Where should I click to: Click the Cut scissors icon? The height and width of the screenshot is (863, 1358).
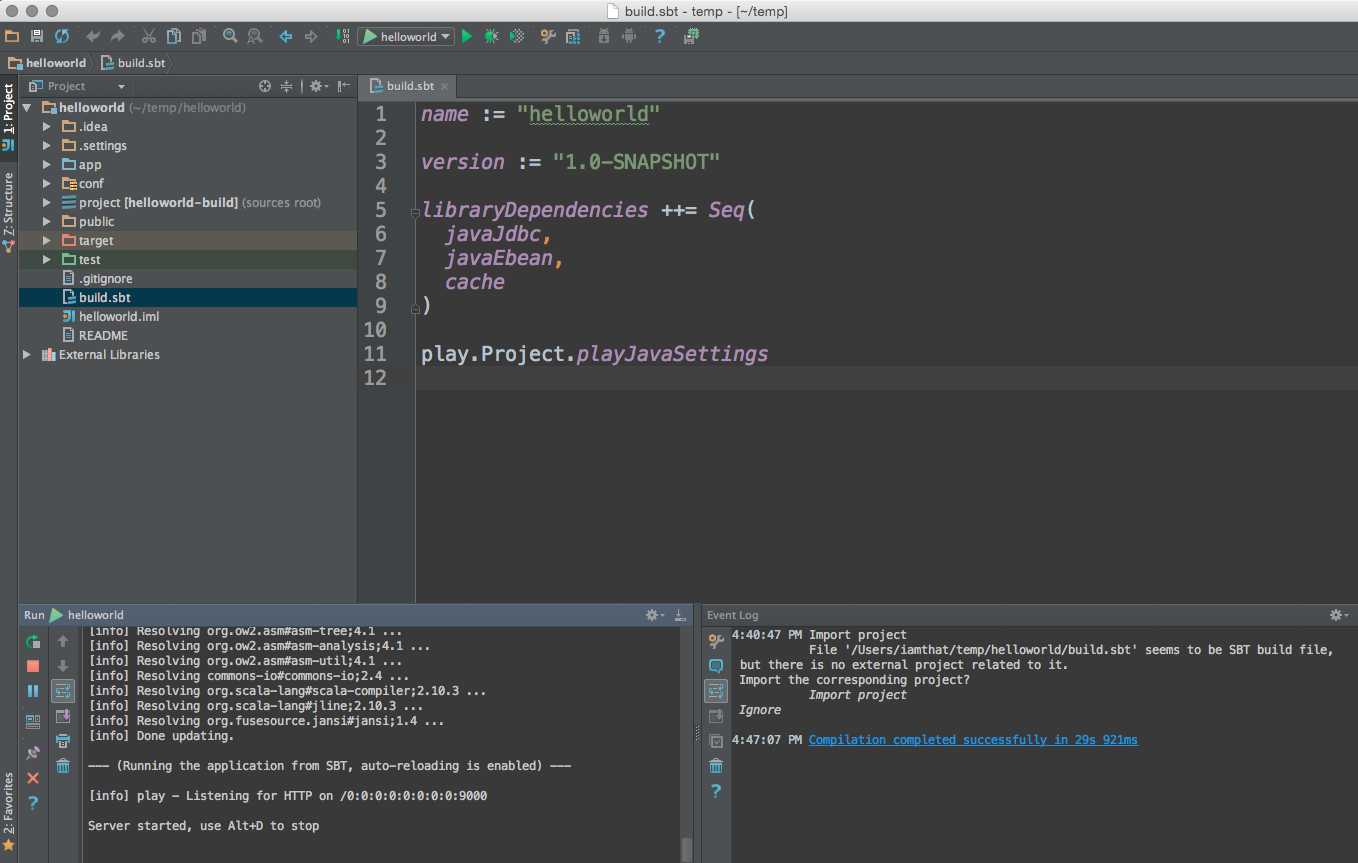pyautogui.click(x=148, y=36)
